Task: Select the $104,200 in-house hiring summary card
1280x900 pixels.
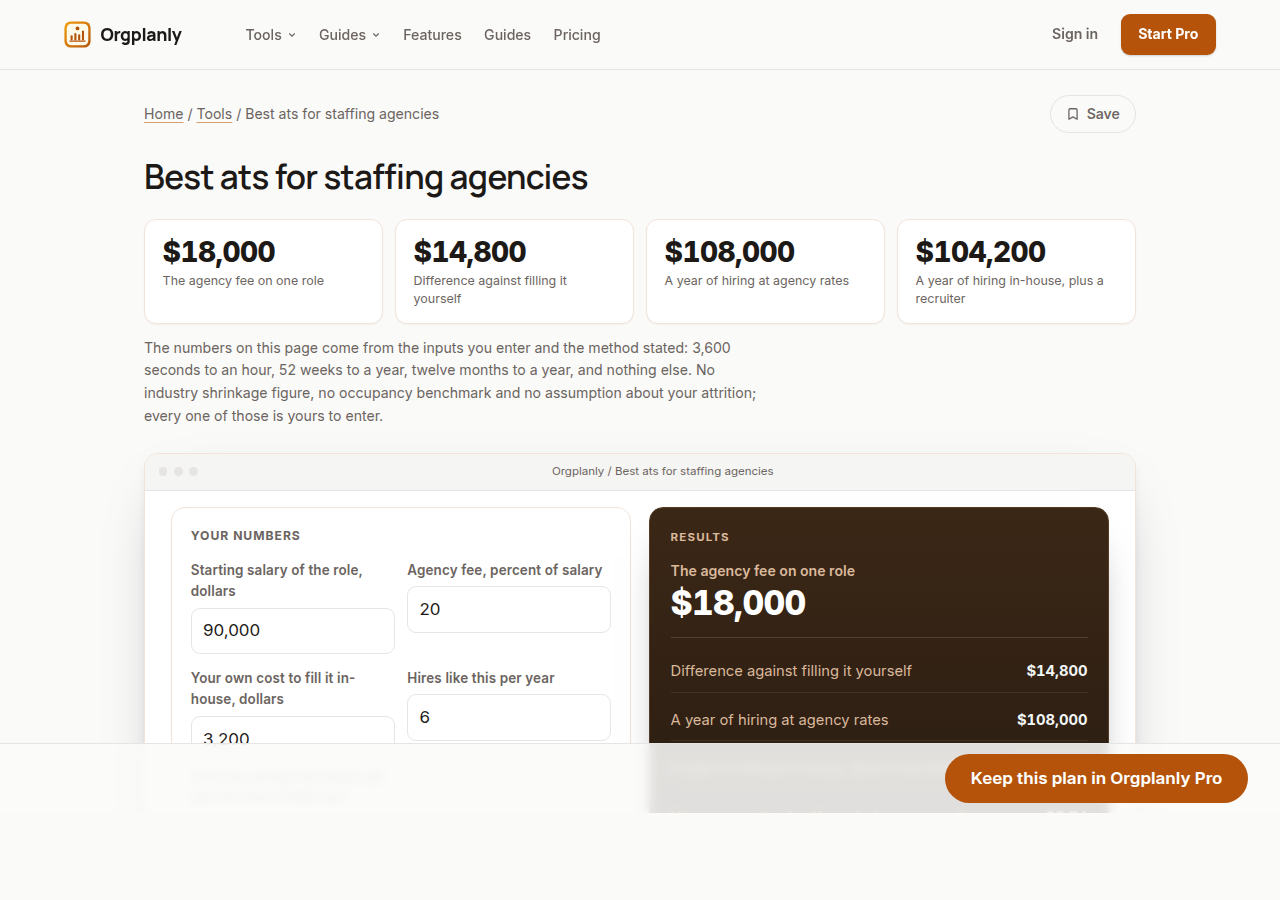Action: click(1016, 271)
